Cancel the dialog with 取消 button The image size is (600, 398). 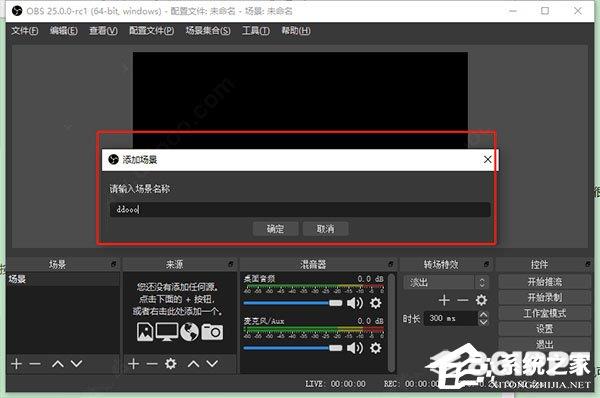tap(325, 229)
